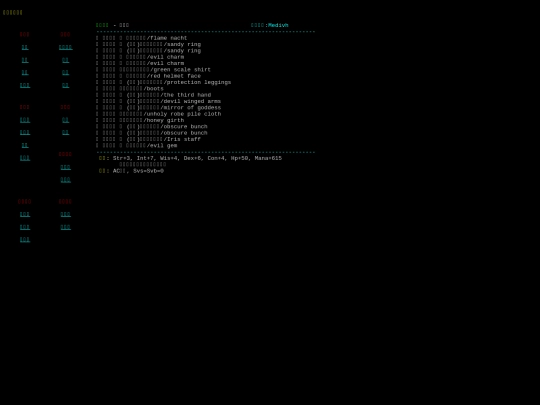Click the flame nacht equipment row
540x405 pixels.
142,38
